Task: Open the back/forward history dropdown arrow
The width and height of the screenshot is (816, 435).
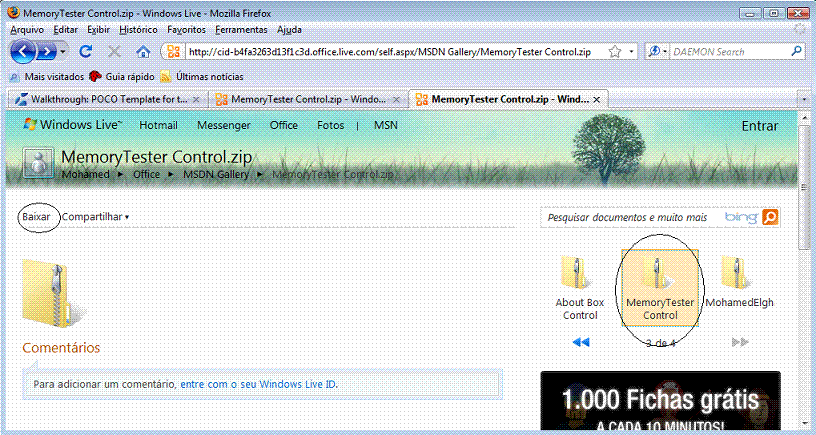Action: [x=63, y=52]
